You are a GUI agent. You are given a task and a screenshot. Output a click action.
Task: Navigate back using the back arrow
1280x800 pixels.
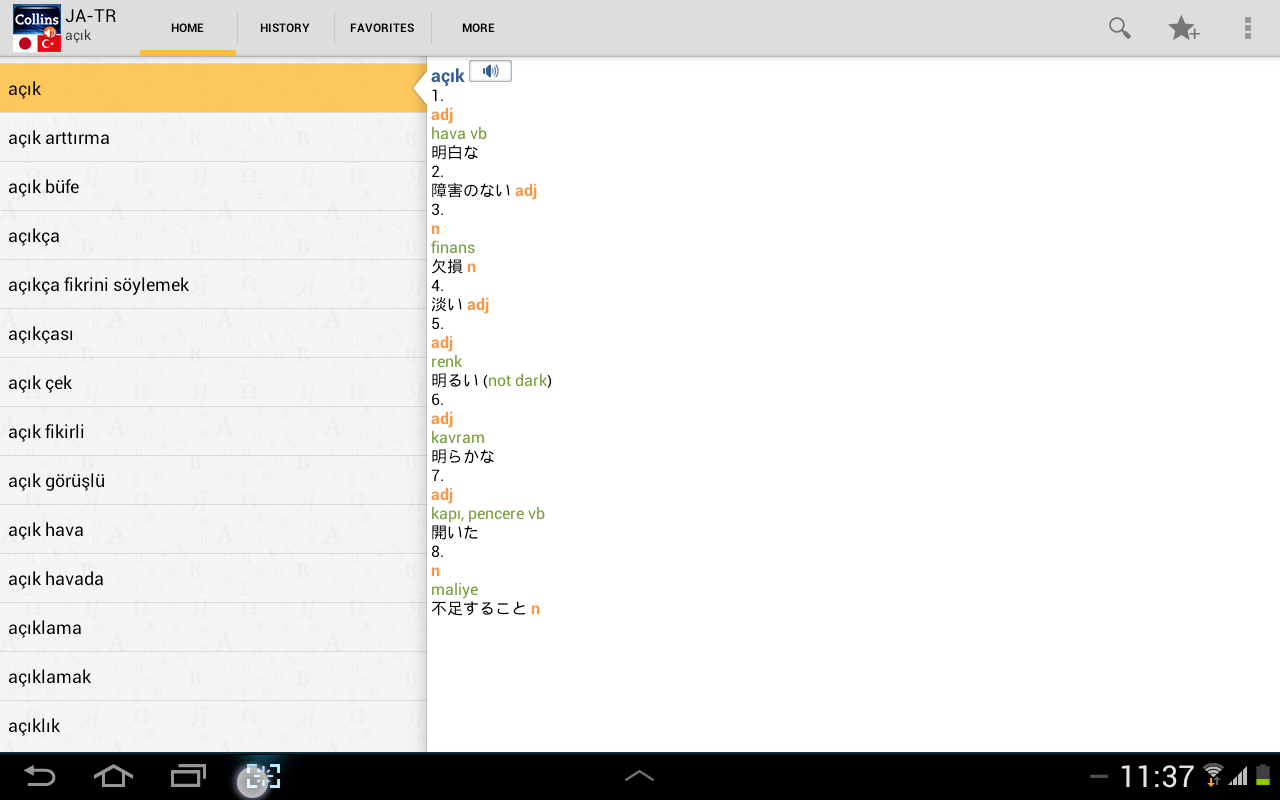pyautogui.click(x=40, y=775)
